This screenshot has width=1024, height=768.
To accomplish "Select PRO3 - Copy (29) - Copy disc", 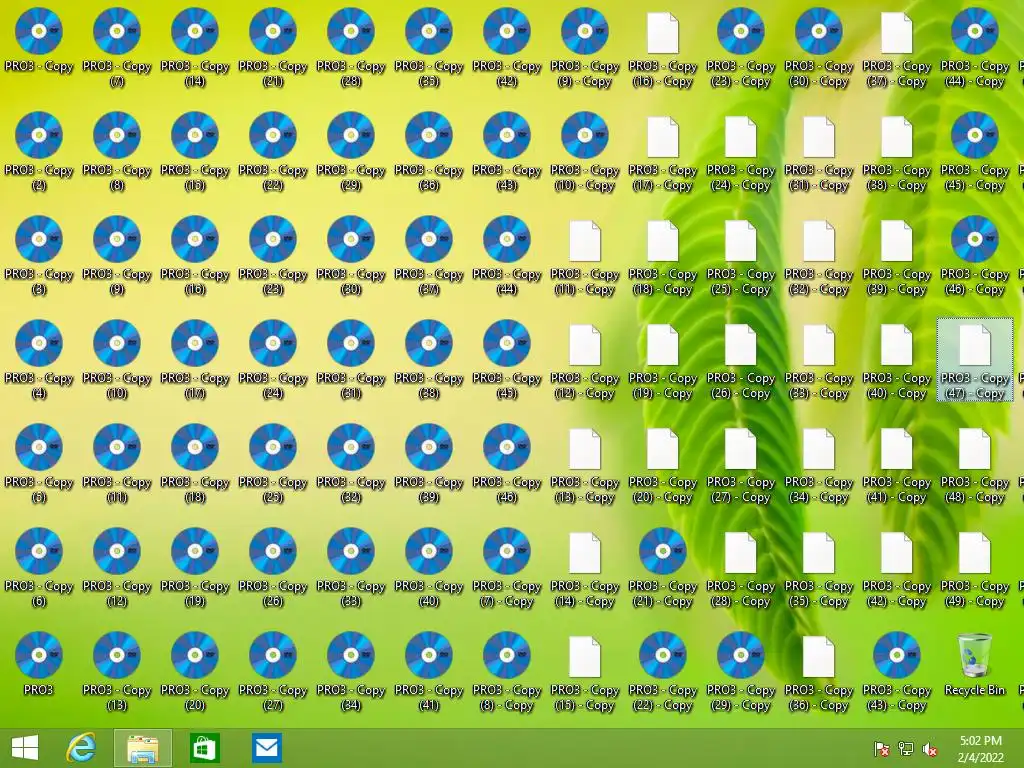I will (x=741, y=655).
